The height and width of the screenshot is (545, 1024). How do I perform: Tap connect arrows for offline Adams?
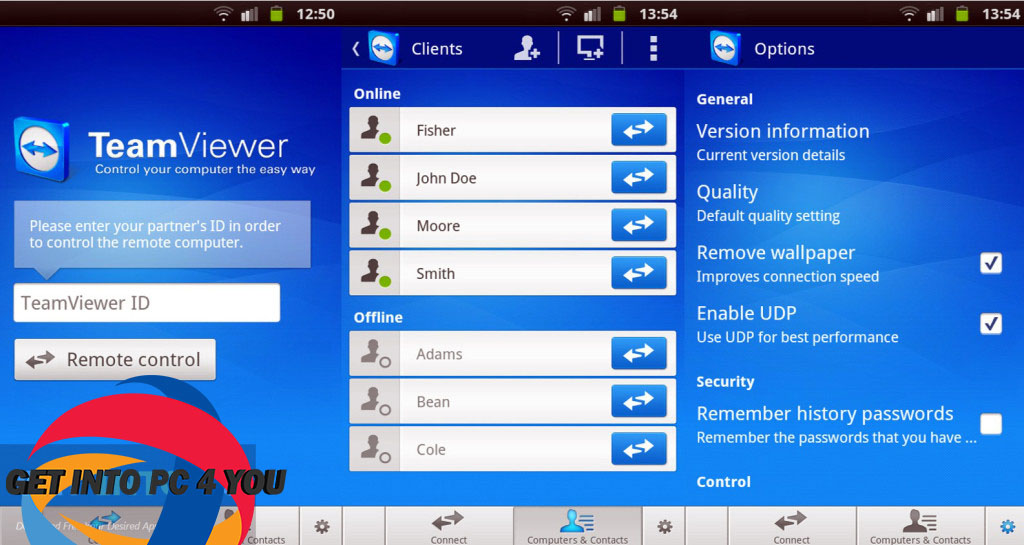point(639,353)
